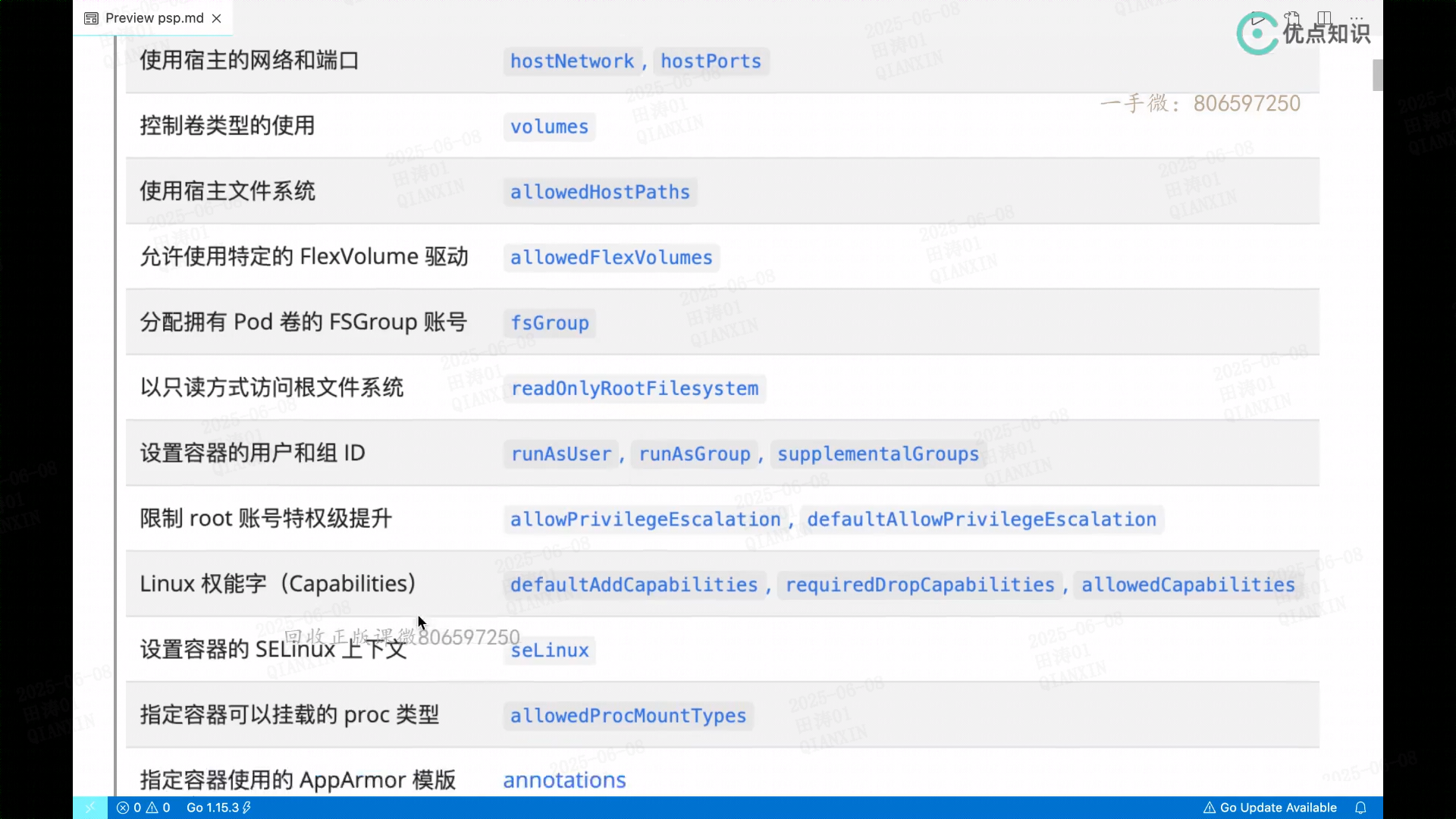Click the allowedProcMountTypes code label
Viewport: 1456px width, 819px height.
[x=628, y=716]
